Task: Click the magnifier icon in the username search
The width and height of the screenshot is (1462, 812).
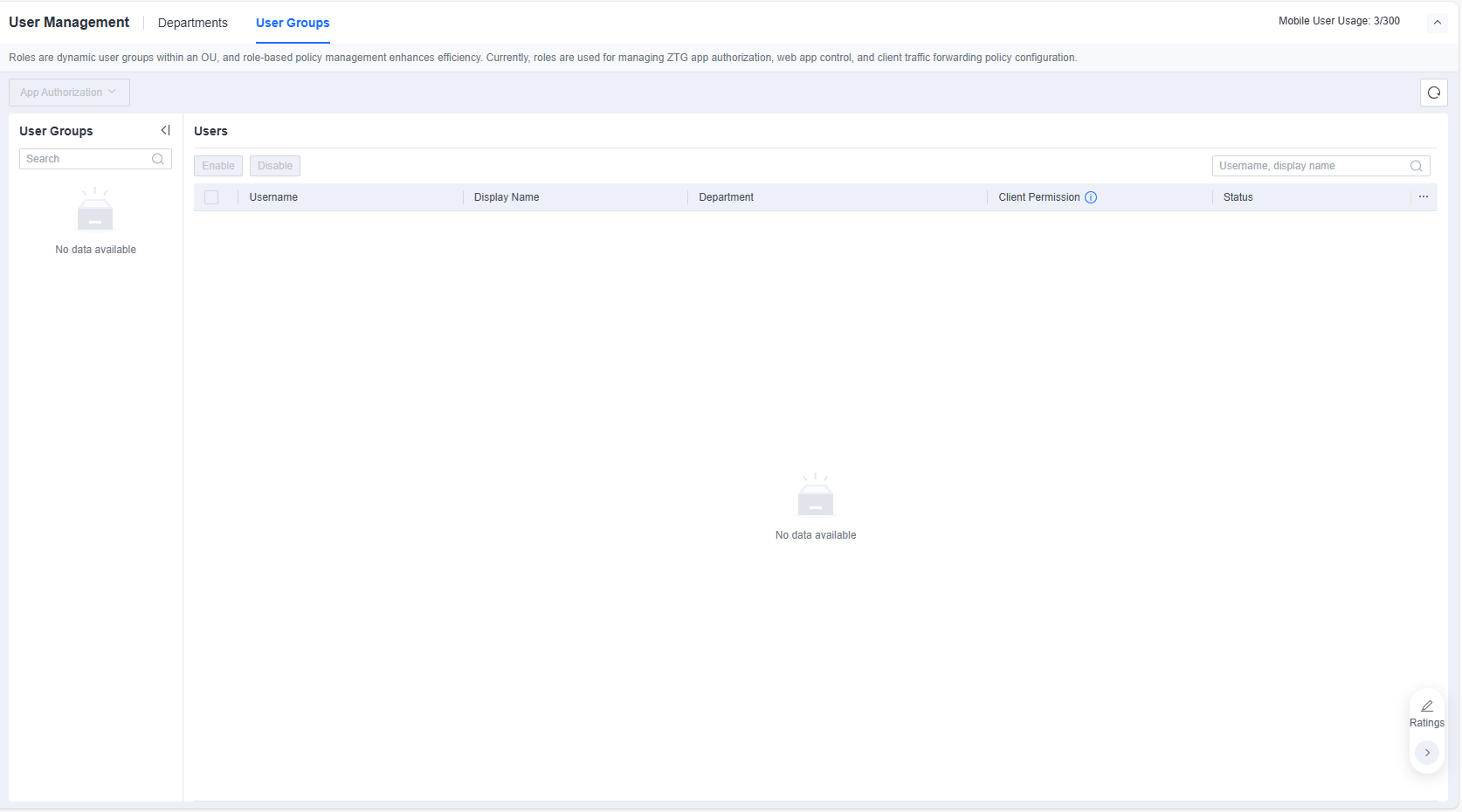Action: pyautogui.click(x=1416, y=166)
